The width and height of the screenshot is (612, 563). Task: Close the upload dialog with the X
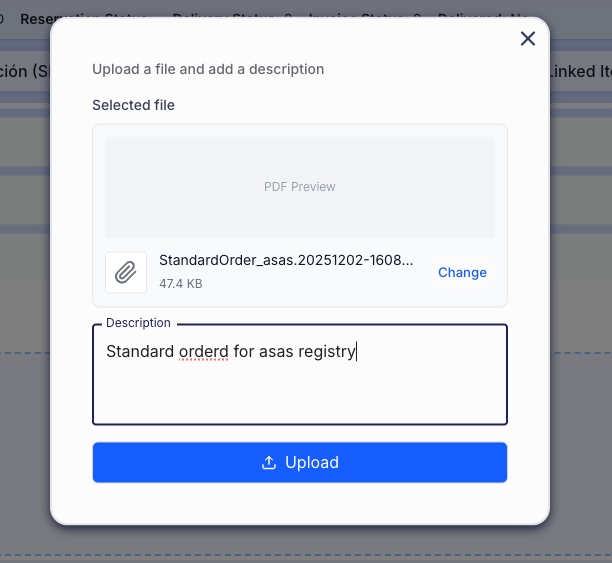[x=528, y=39]
